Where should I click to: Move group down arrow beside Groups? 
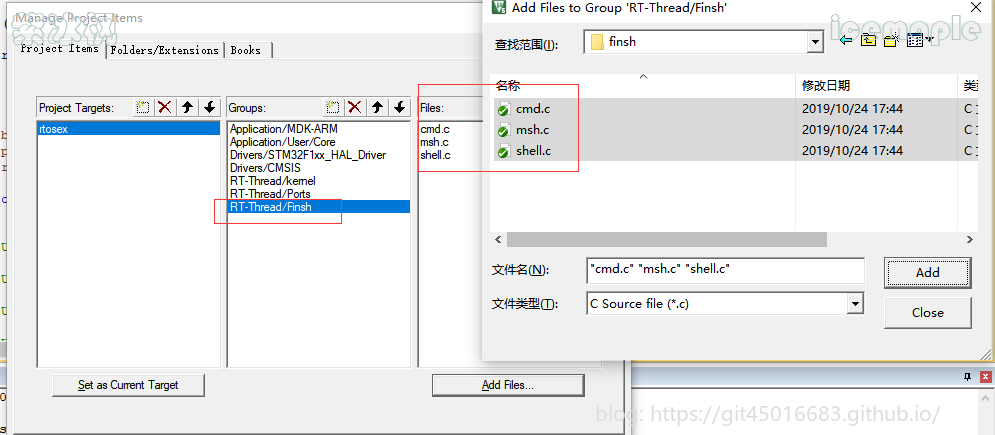point(400,107)
